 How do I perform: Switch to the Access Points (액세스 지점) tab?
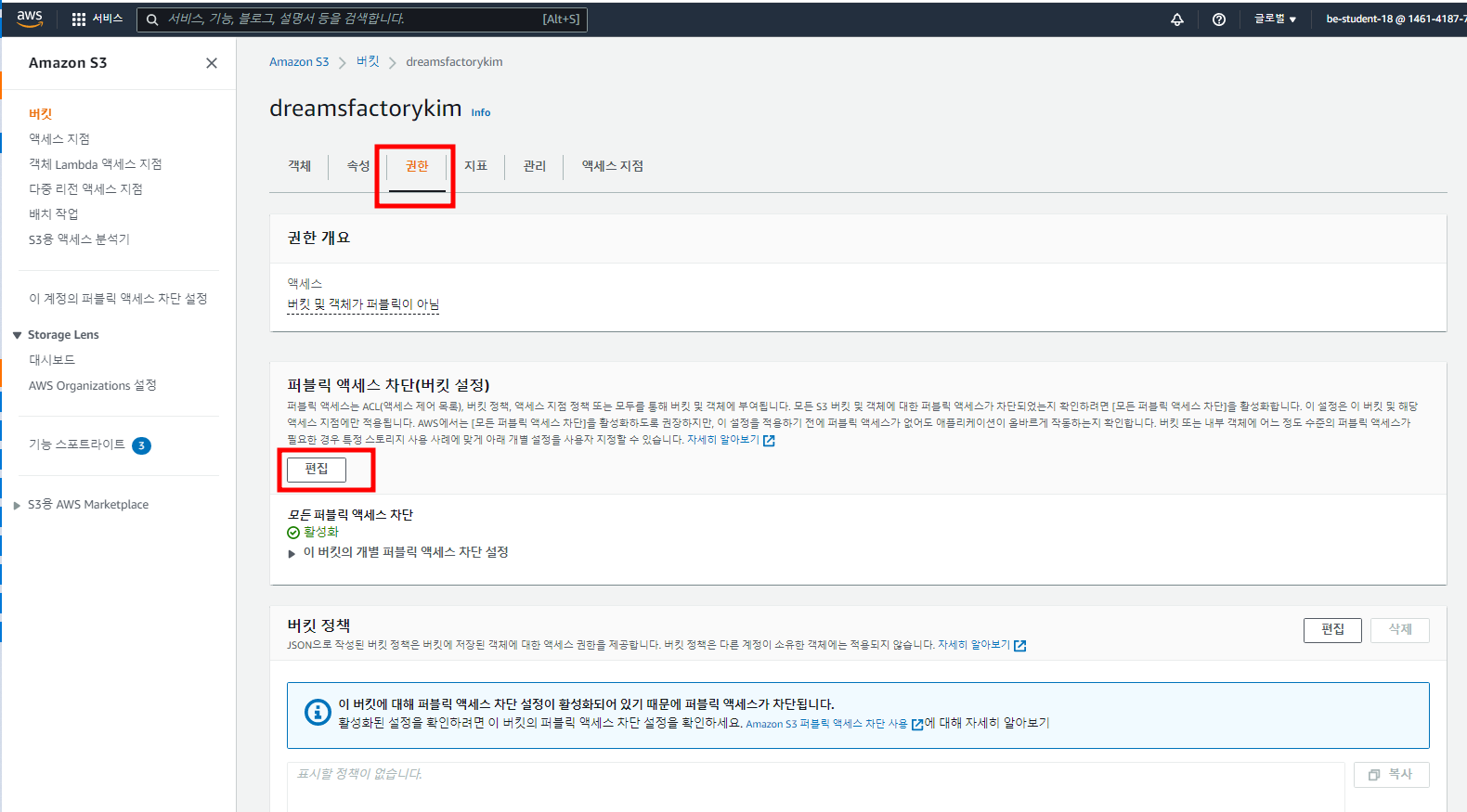[x=612, y=166]
